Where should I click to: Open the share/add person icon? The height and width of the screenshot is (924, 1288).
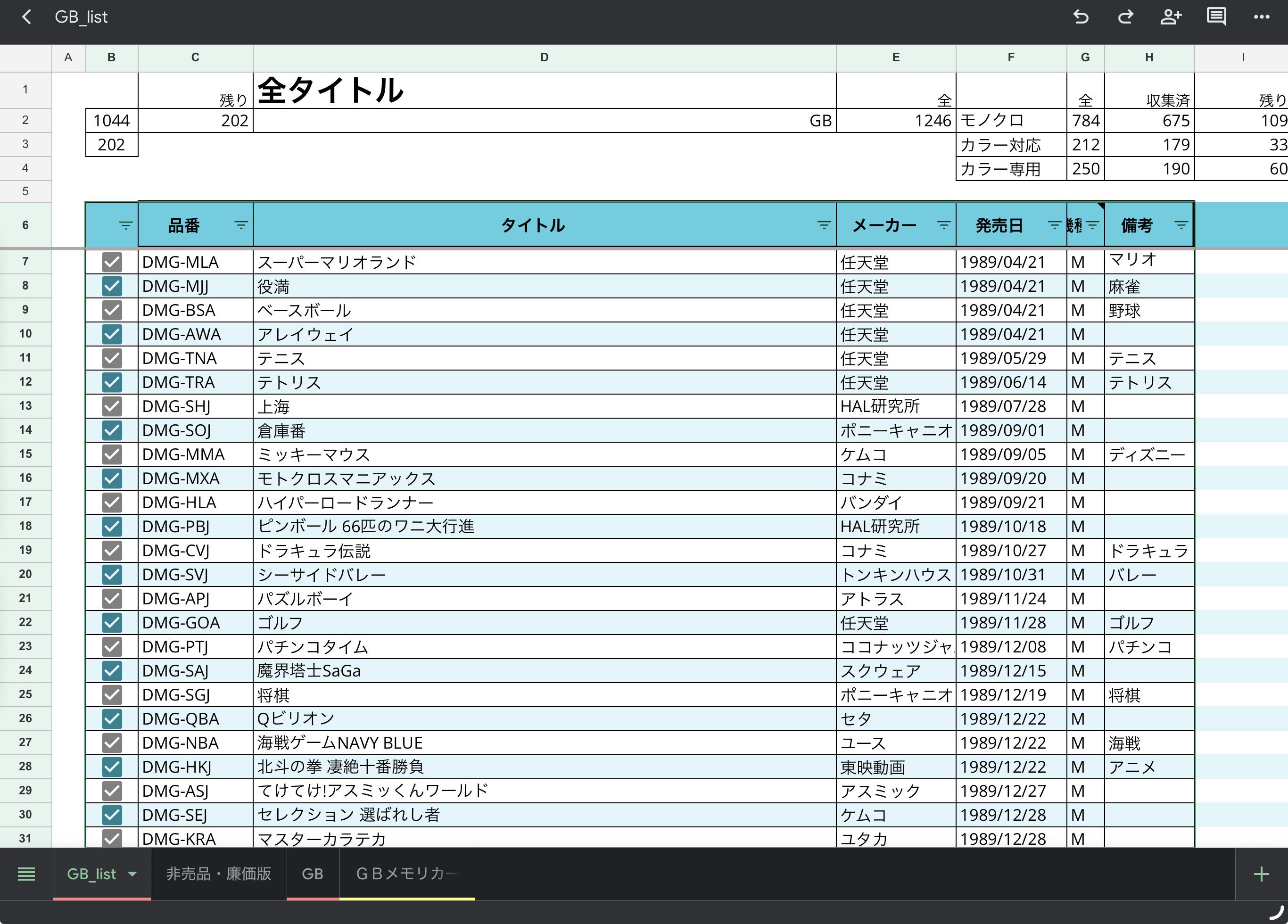pyautogui.click(x=1171, y=17)
